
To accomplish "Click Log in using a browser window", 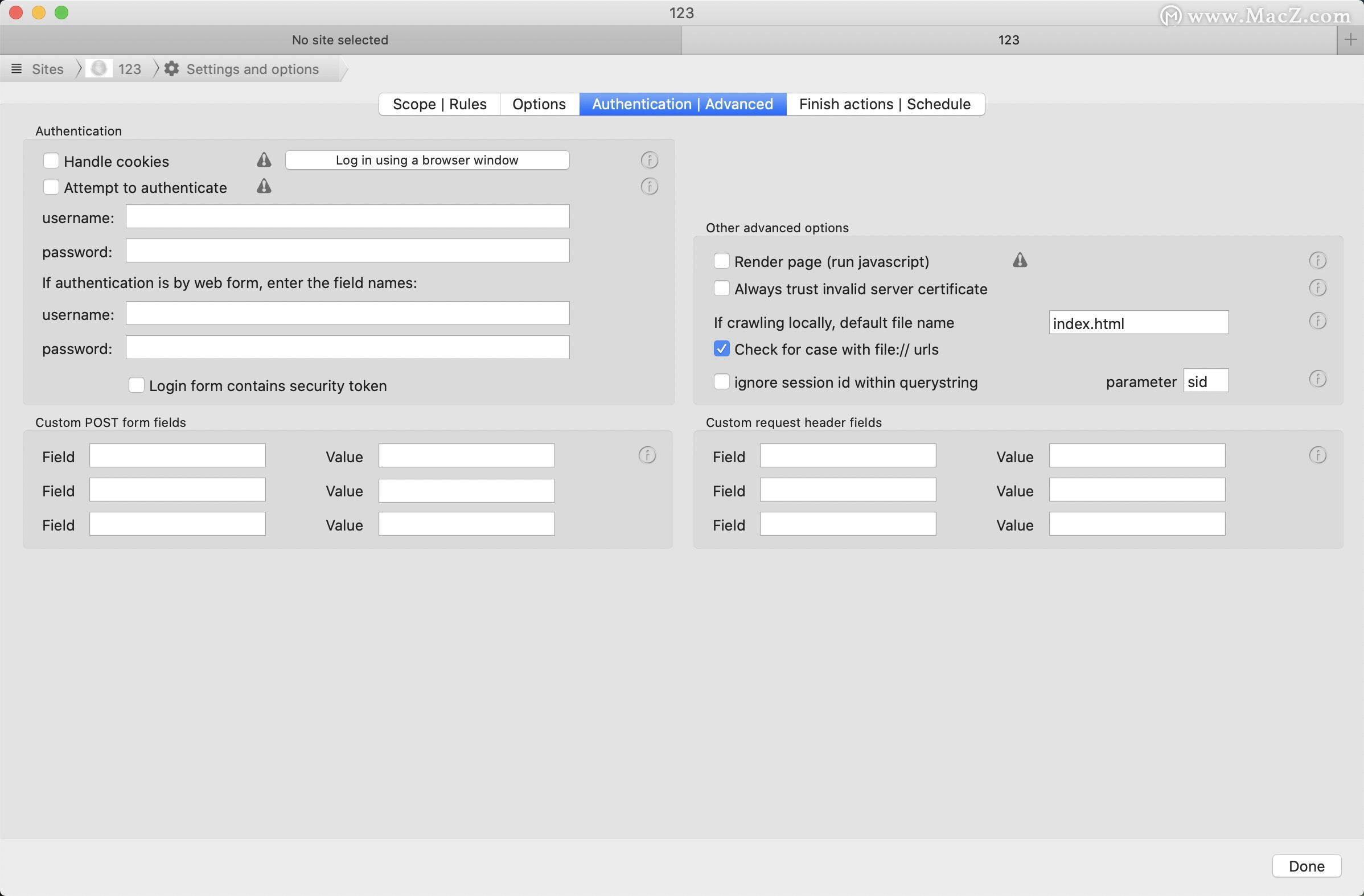I will coord(427,160).
